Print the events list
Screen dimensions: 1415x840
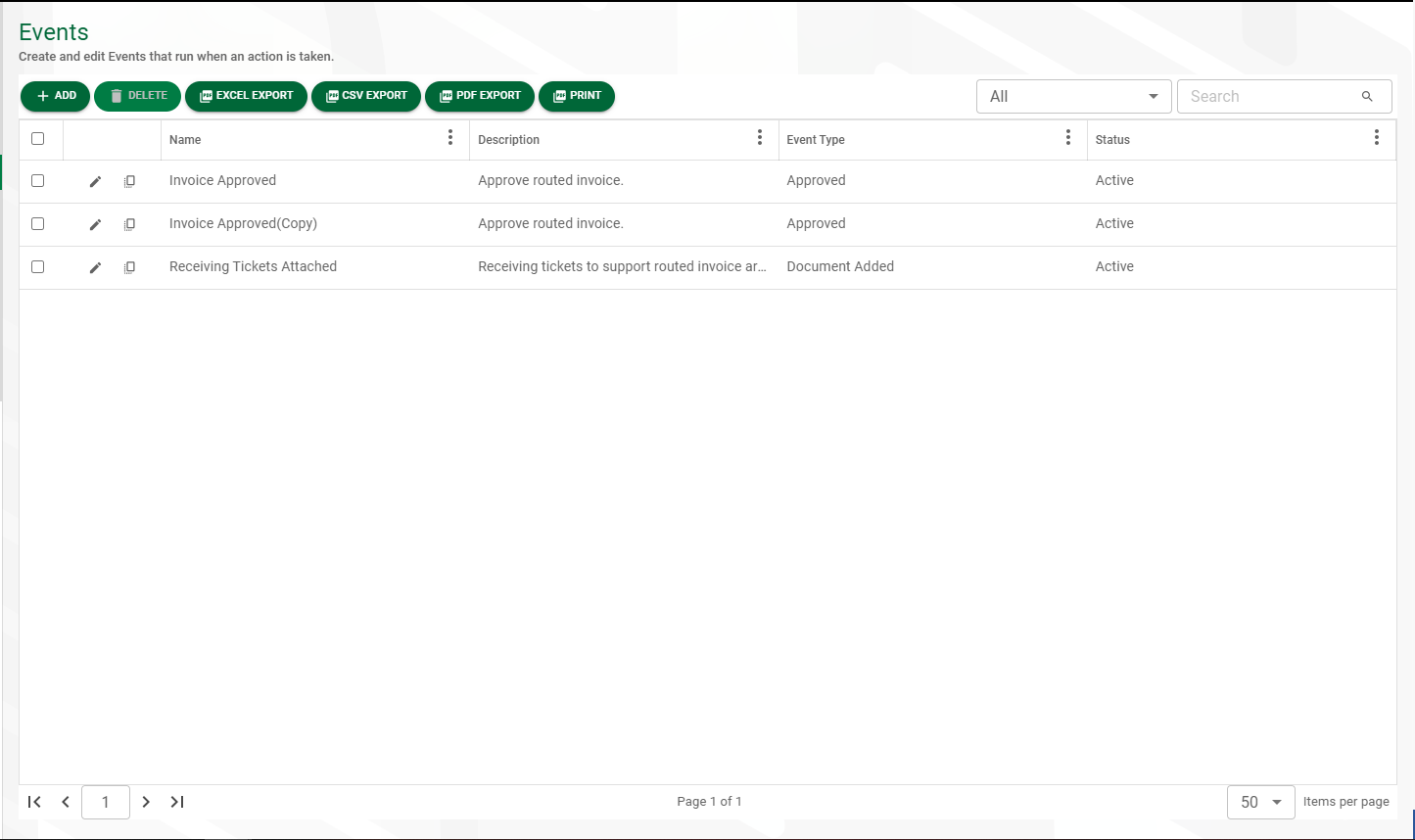(x=577, y=96)
